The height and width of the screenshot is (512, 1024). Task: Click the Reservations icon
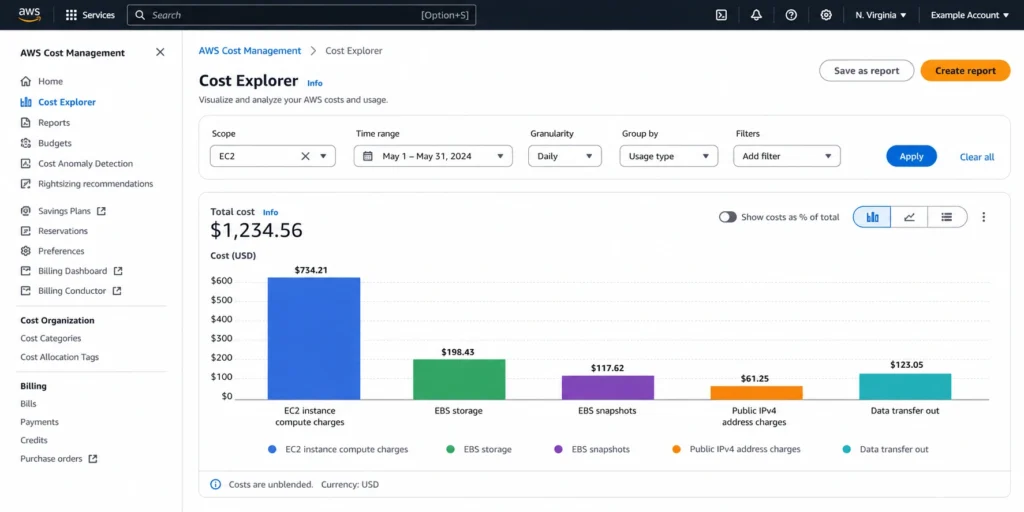(x=26, y=231)
